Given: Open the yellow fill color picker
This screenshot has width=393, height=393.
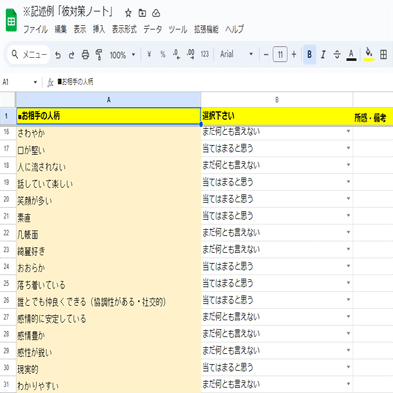Looking at the screenshot, I should (x=369, y=54).
